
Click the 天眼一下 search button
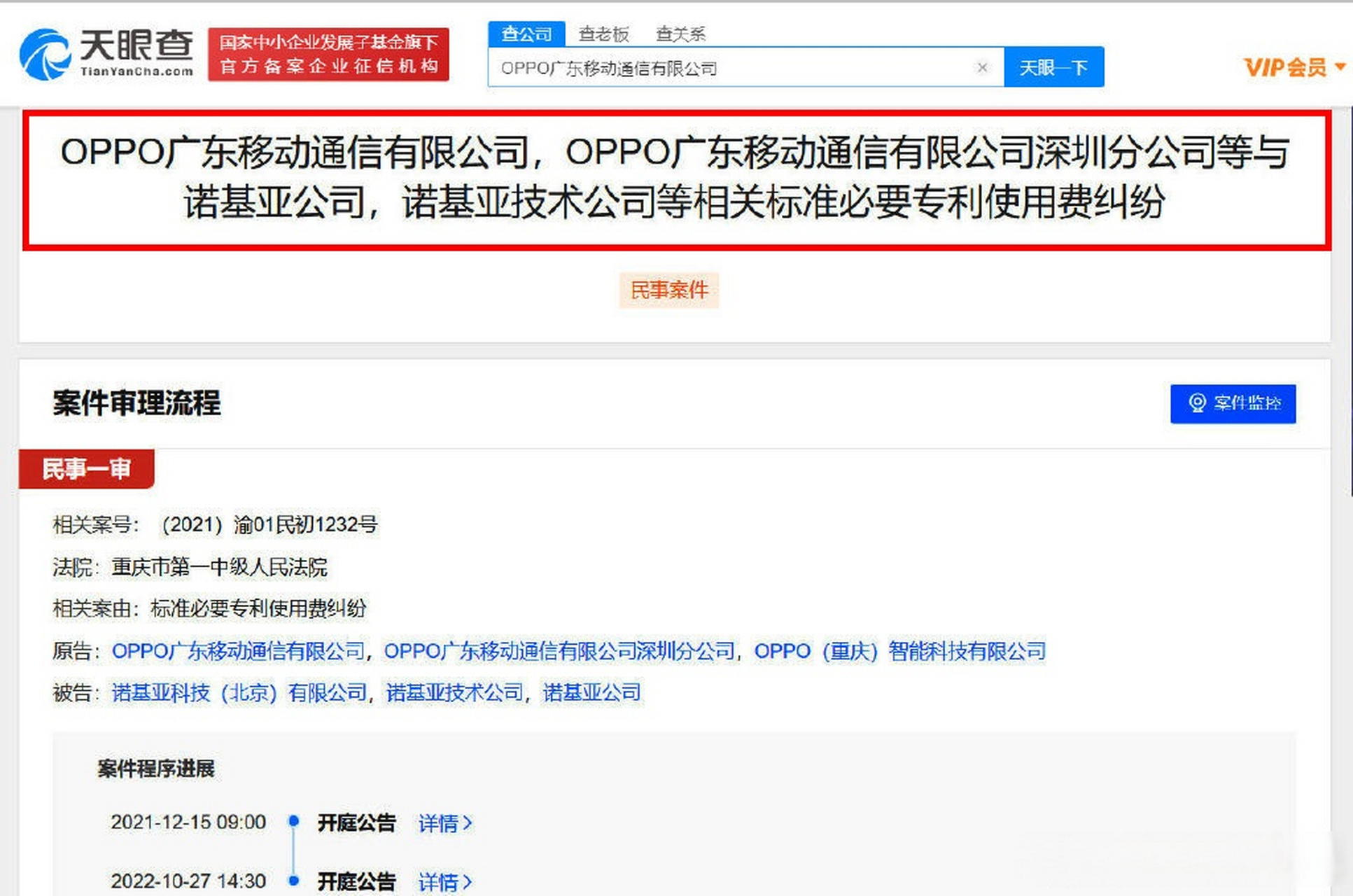coord(1053,67)
